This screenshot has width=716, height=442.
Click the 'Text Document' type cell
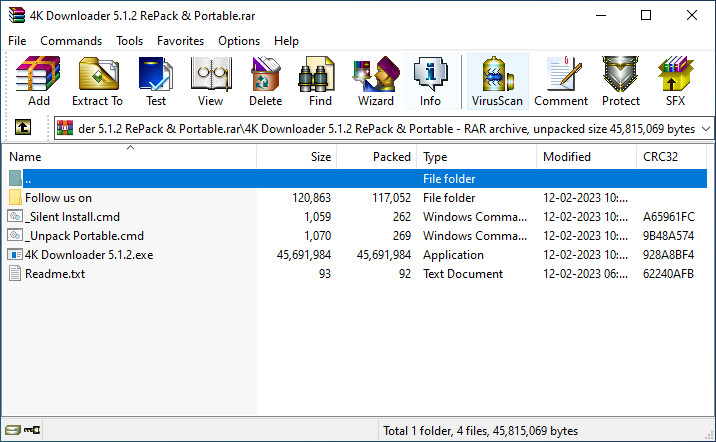[463, 274]
